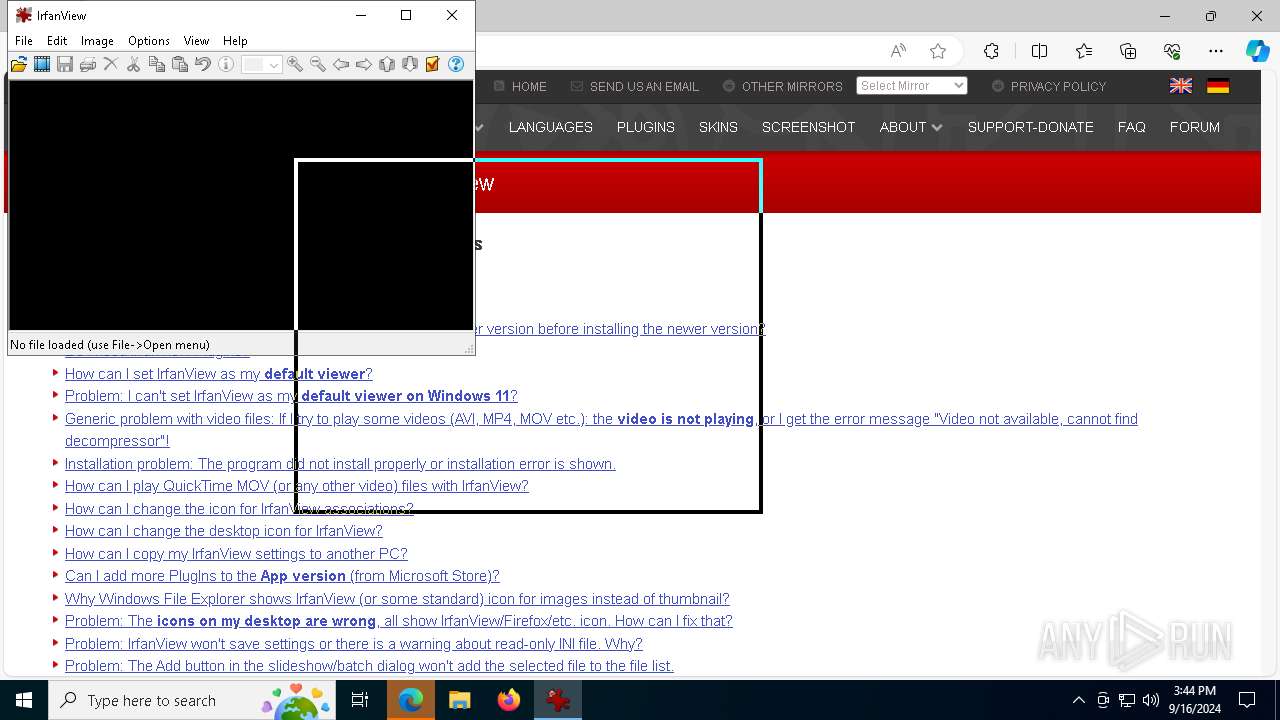Add page to favorites star icon
The height and width of the screenshot is (720, 1280).
(938, 51)
